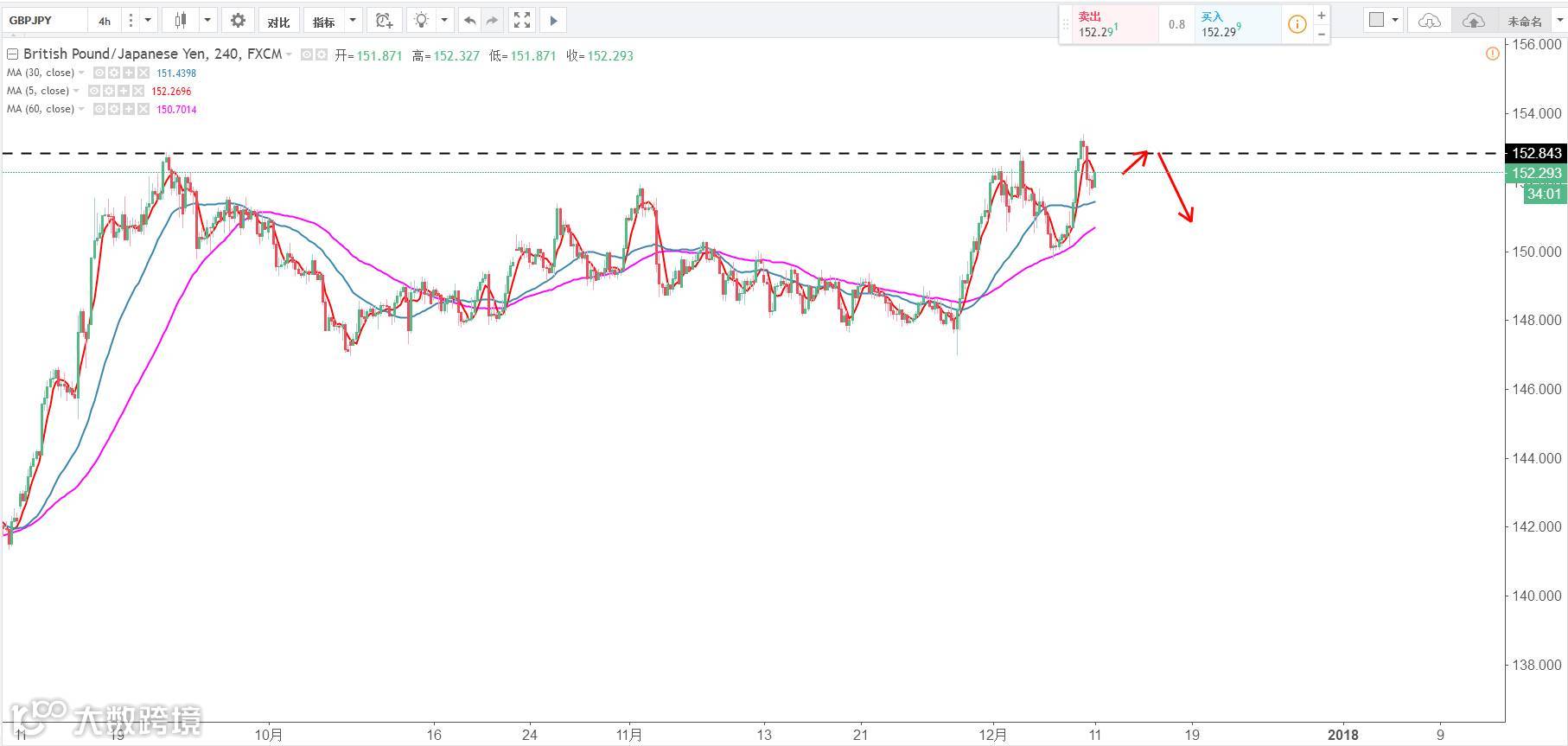Expand the time interval dropdown arrow
The height and width of the screenshot is (746, 1568).
coord(148,20)
